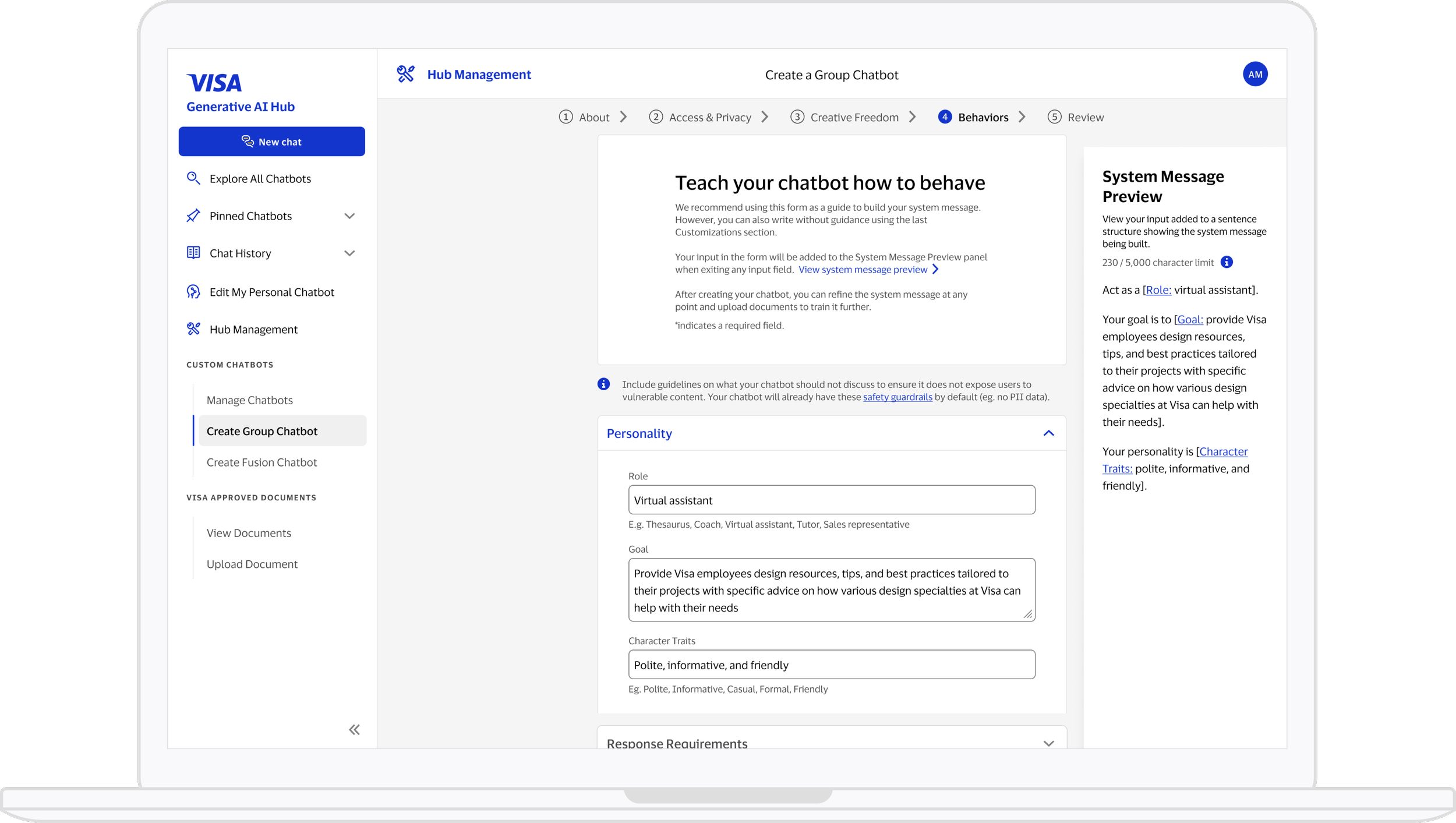Click the Edit My Personal Chatbot icon
1456x823 pixels.
coord(194,291)
